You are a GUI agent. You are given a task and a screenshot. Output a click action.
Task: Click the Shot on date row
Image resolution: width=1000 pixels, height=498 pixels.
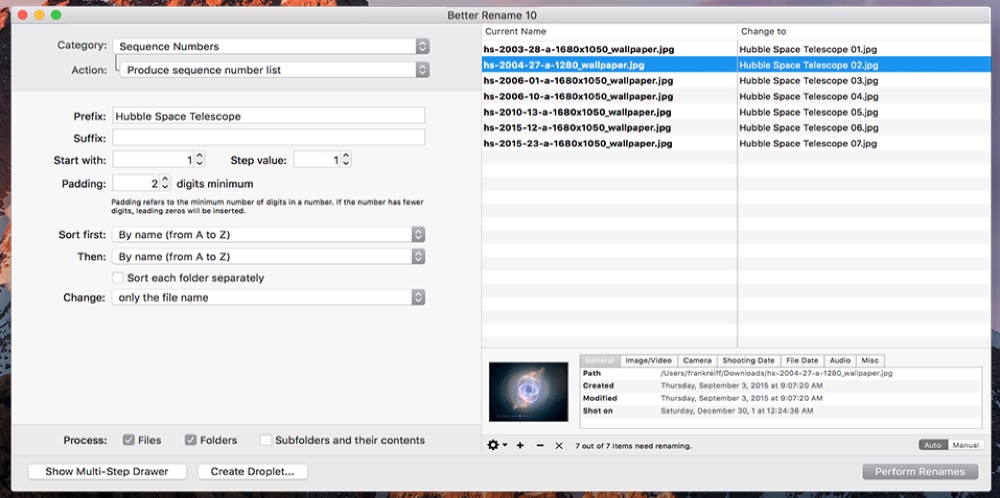coord(781,411)
